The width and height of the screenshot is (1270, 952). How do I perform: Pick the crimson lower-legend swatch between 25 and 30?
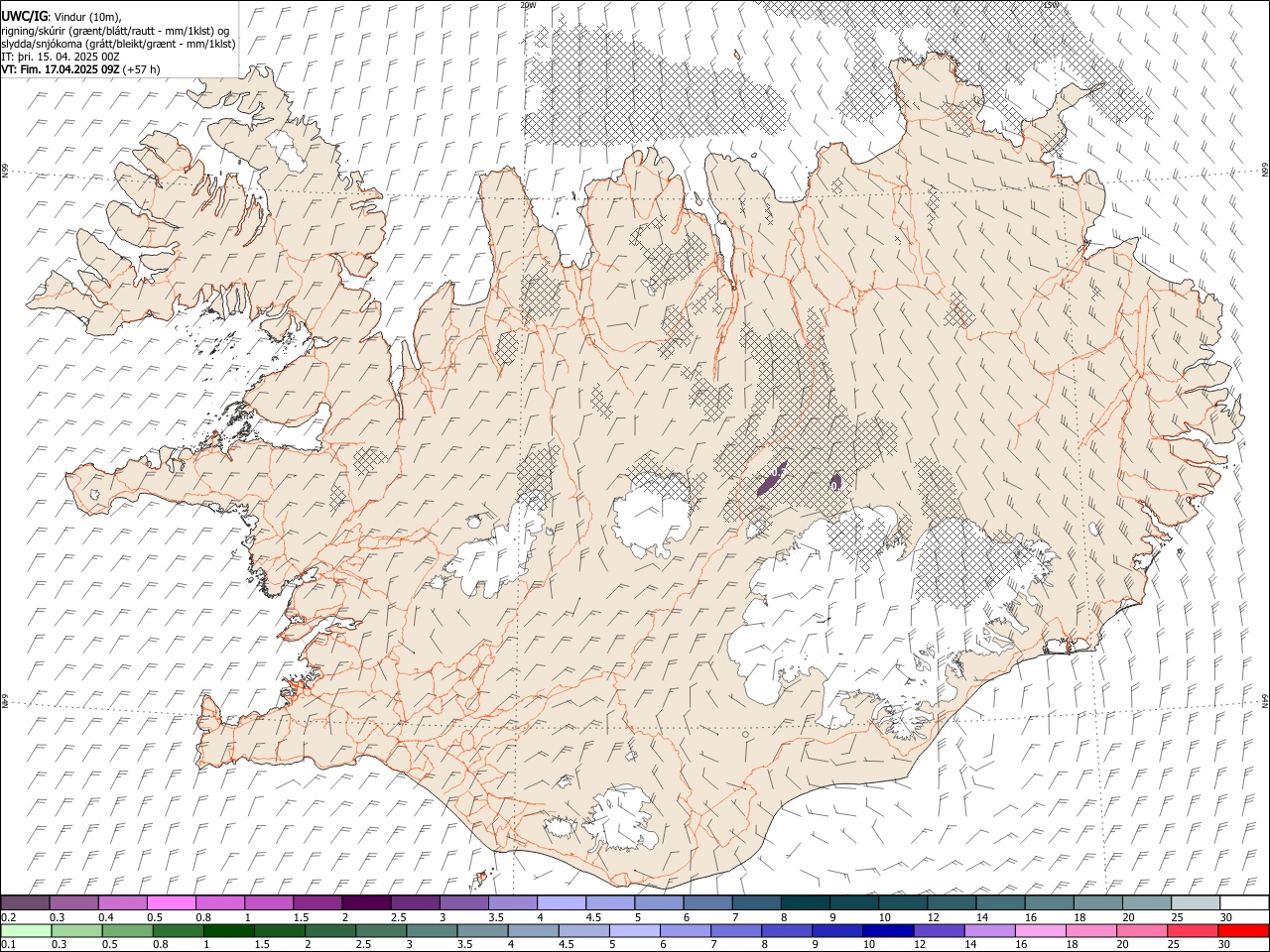[x=1192, y=931]
